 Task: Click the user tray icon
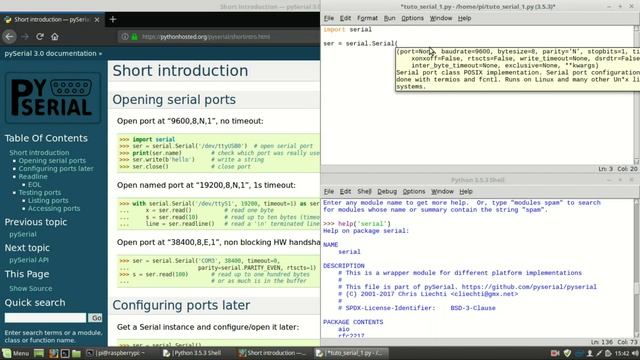point(589,353)
